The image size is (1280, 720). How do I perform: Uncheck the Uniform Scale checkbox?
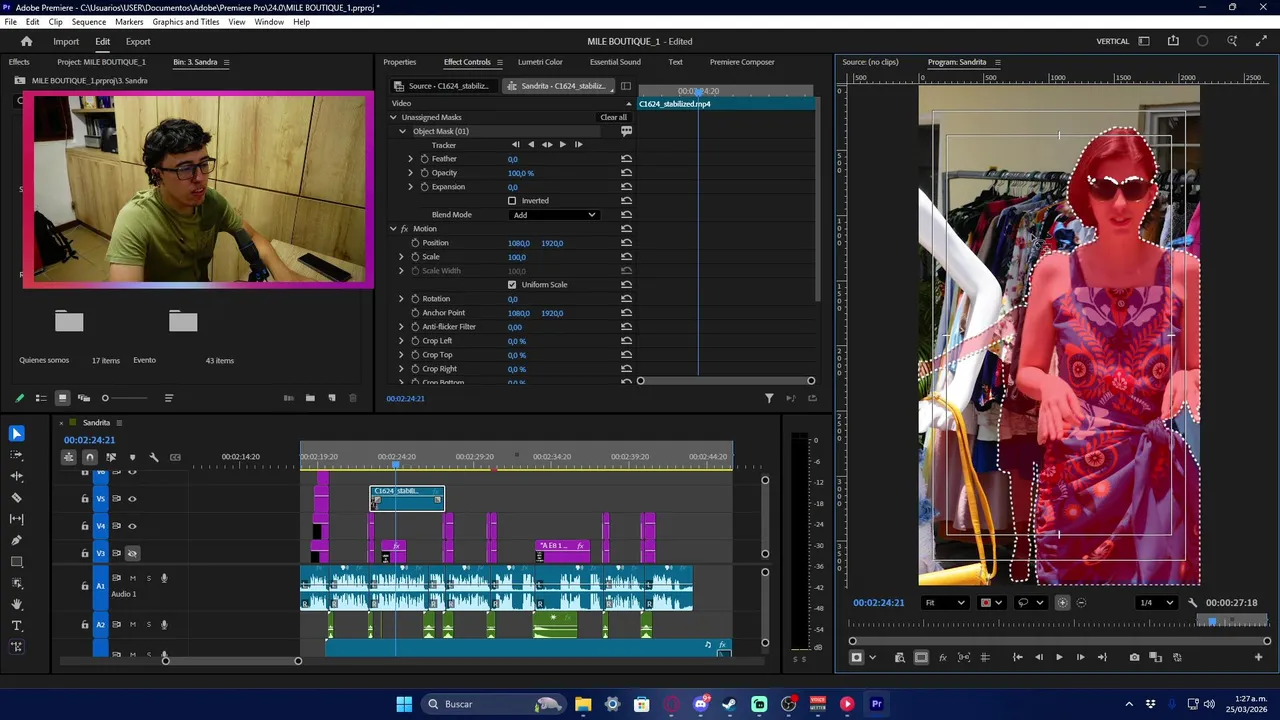pos(512,285)
